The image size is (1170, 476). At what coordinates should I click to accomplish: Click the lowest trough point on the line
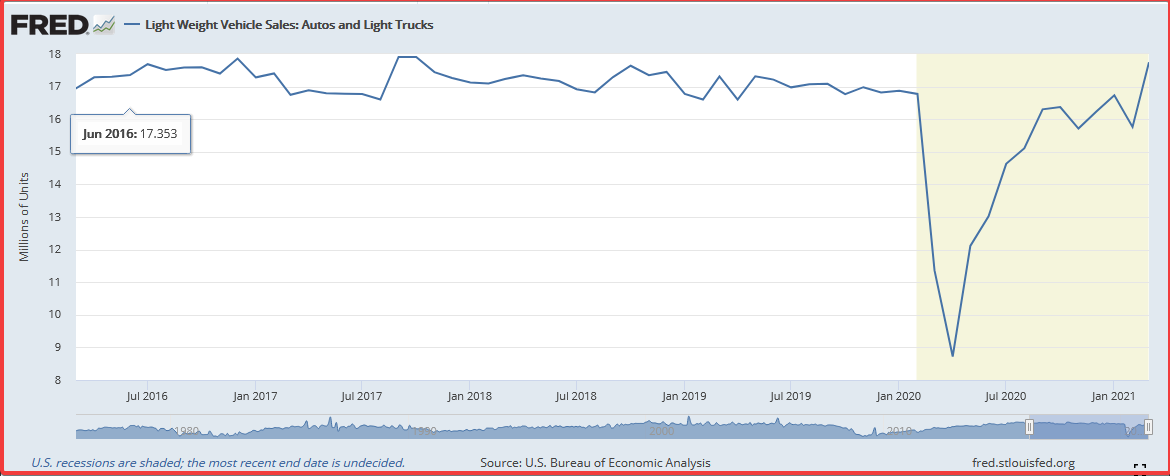pos(952,355)
